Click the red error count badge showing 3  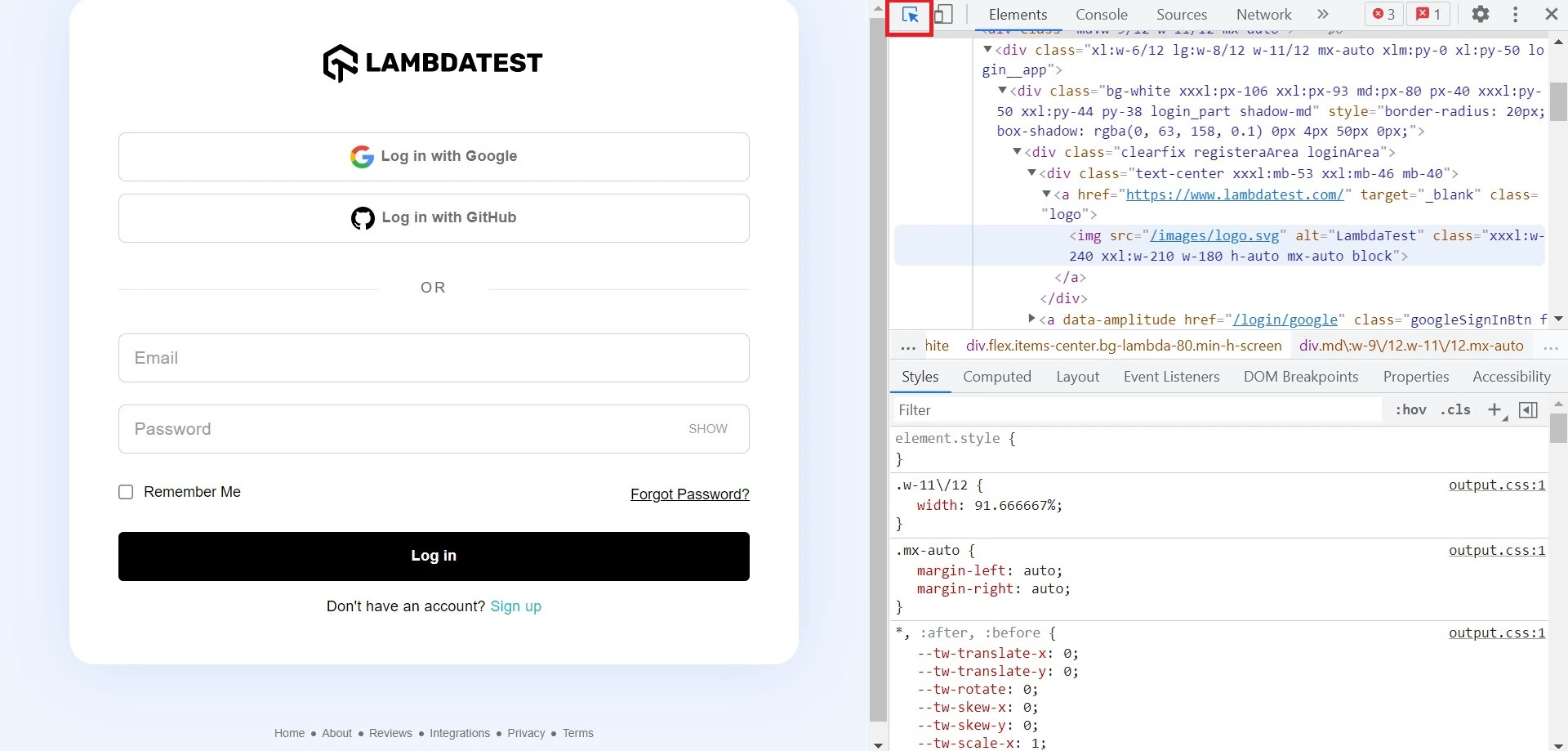pyautogui.click(x=1383, y=14)
